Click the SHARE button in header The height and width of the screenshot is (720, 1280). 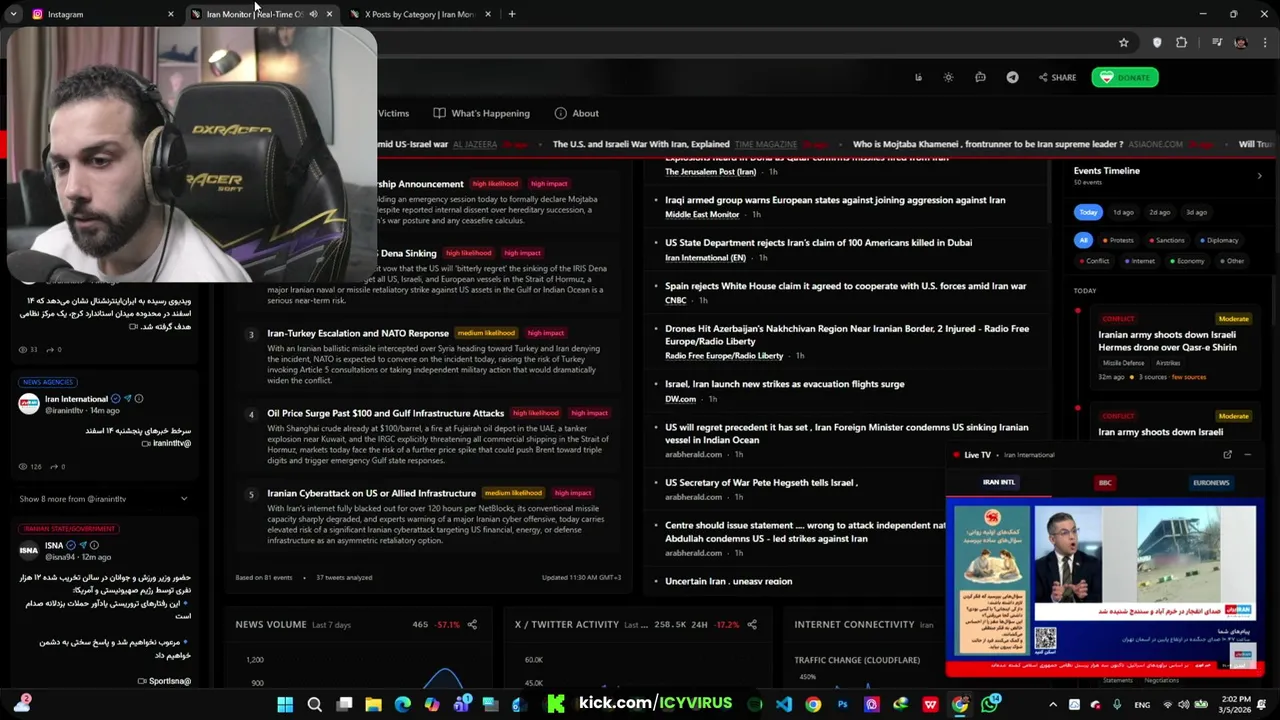1057,77
